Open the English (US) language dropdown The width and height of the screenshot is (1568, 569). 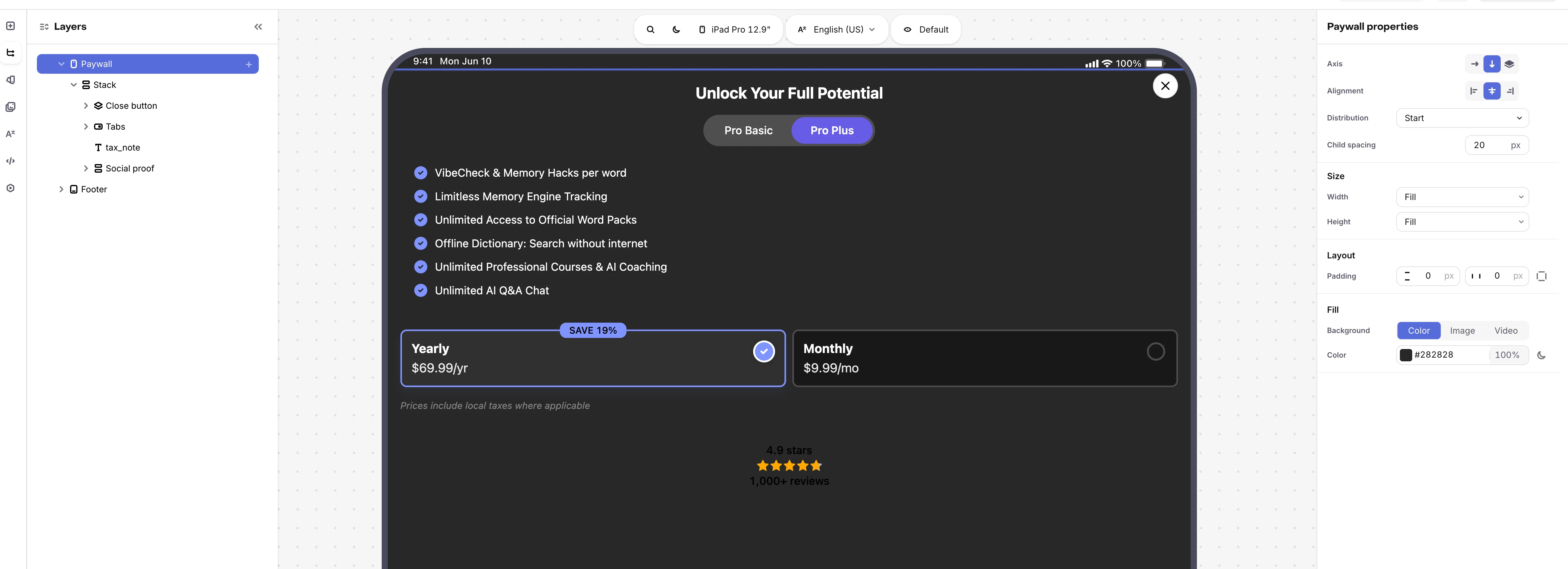pos(837,30)
